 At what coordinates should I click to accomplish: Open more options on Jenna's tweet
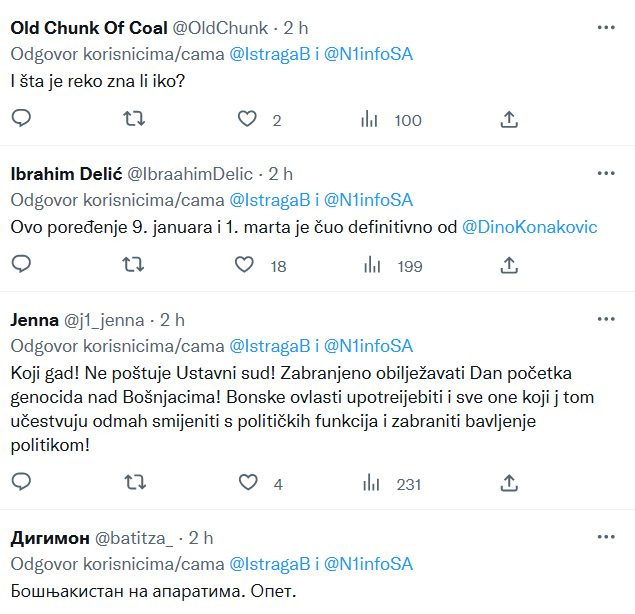pyautogui.click(x=606, y=319)
